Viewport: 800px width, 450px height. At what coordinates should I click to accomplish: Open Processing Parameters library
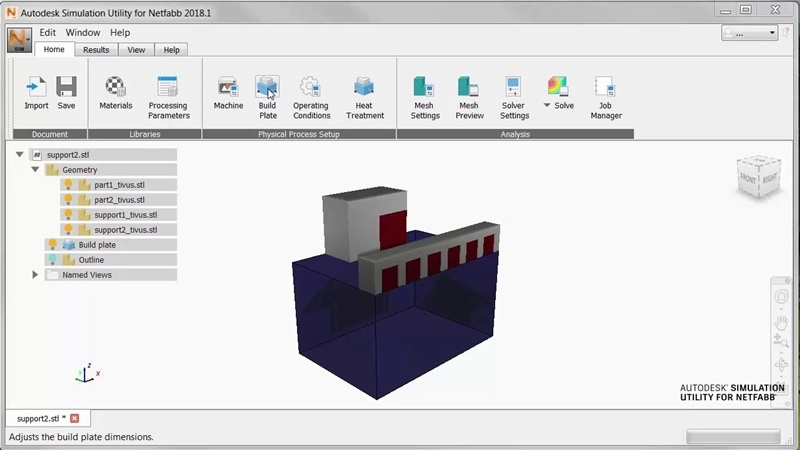(x=168, y=97)
